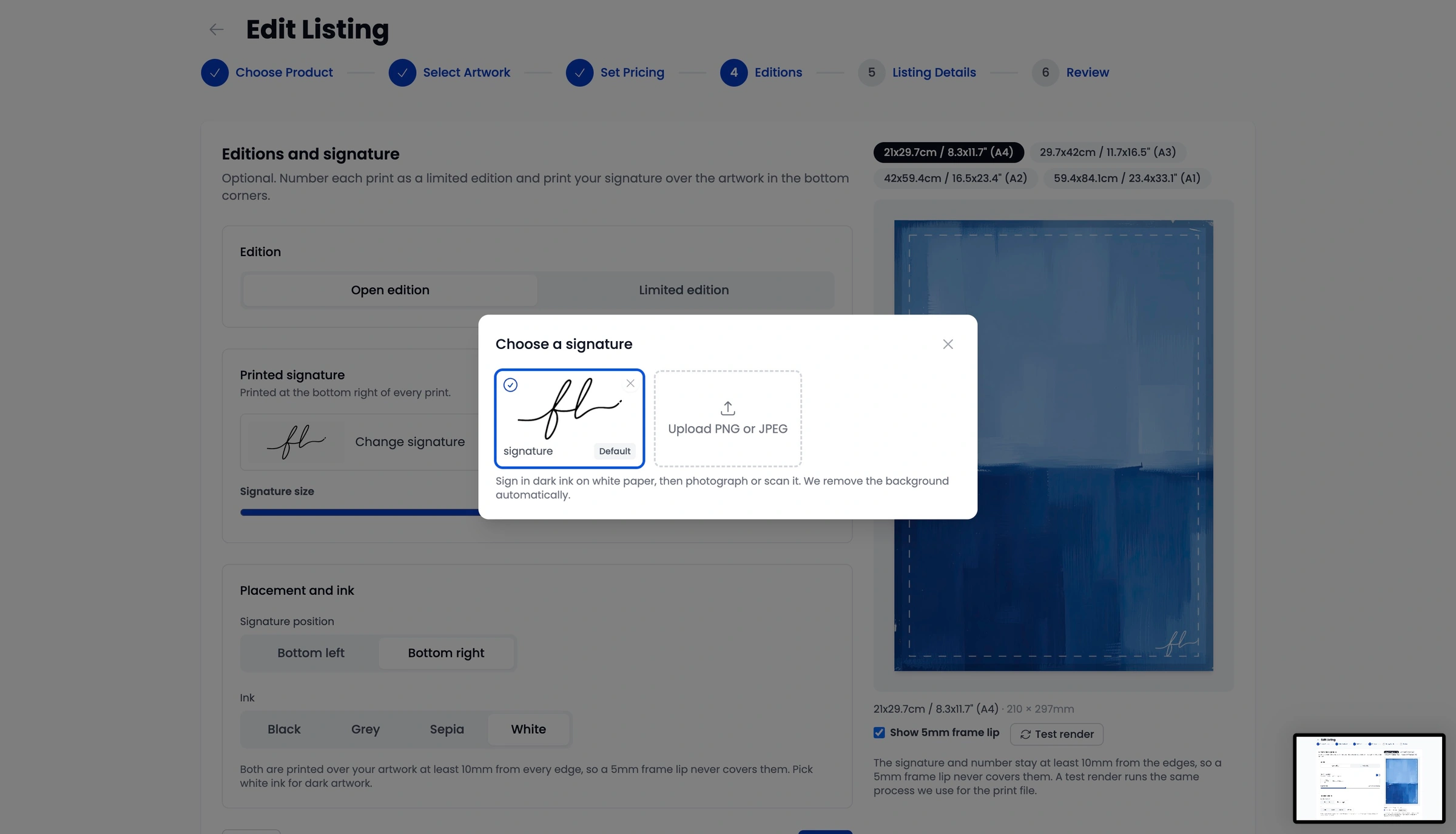Click the step 6 circle

(x=1045, y=73)
